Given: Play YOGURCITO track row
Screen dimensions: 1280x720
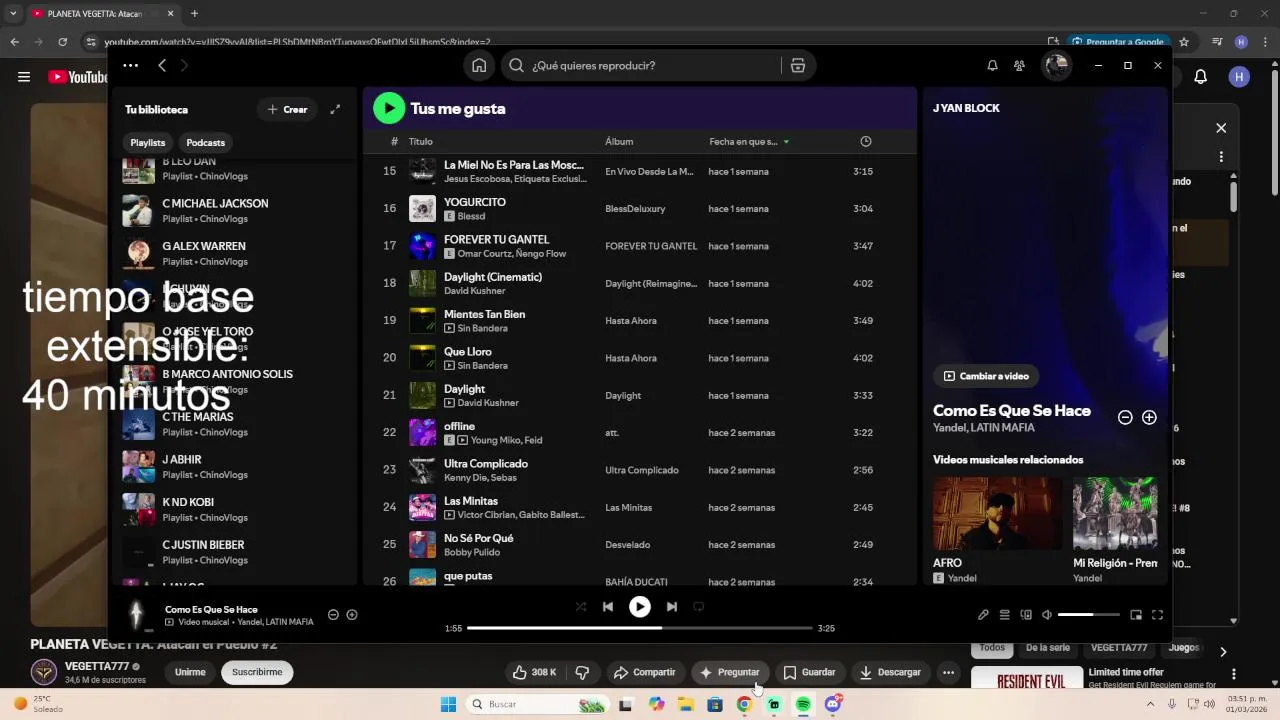Looking at the screenshot, I should pos(640,209).
